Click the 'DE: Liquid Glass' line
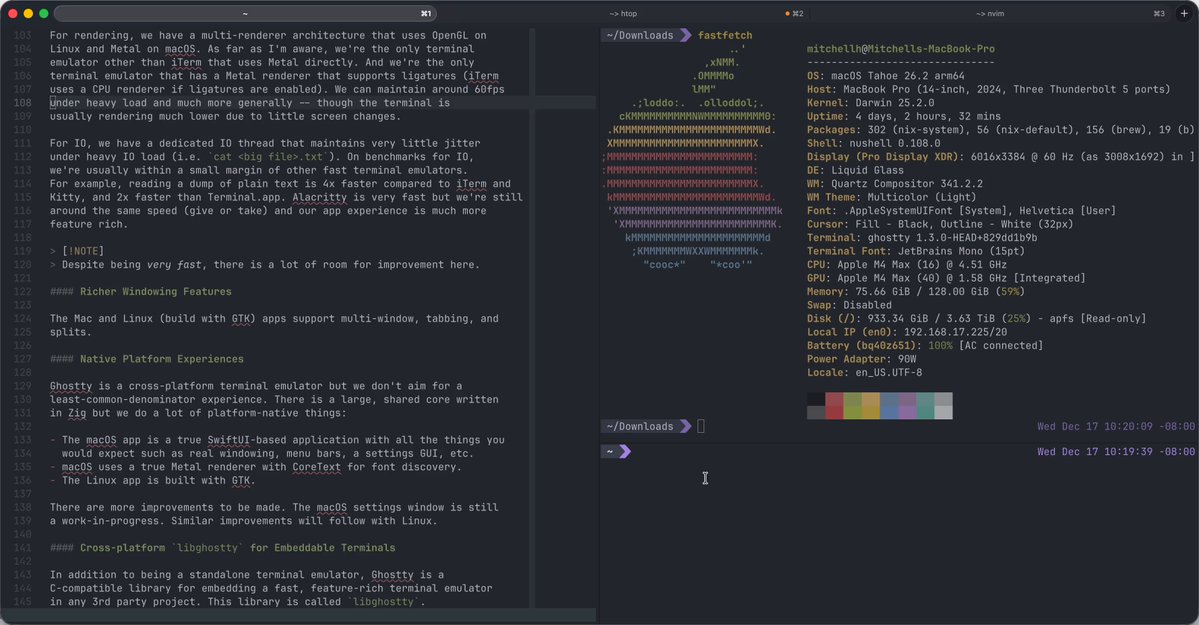The width and height of the screenshot is (1199, 625). click(855, 171)
